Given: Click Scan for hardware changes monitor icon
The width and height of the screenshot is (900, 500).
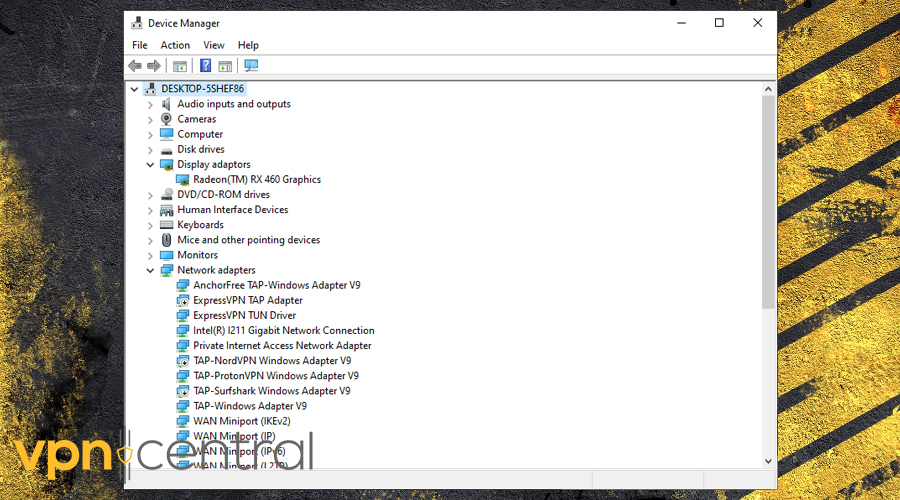Looking at the screenshot, I should click(x=251, y=66).
